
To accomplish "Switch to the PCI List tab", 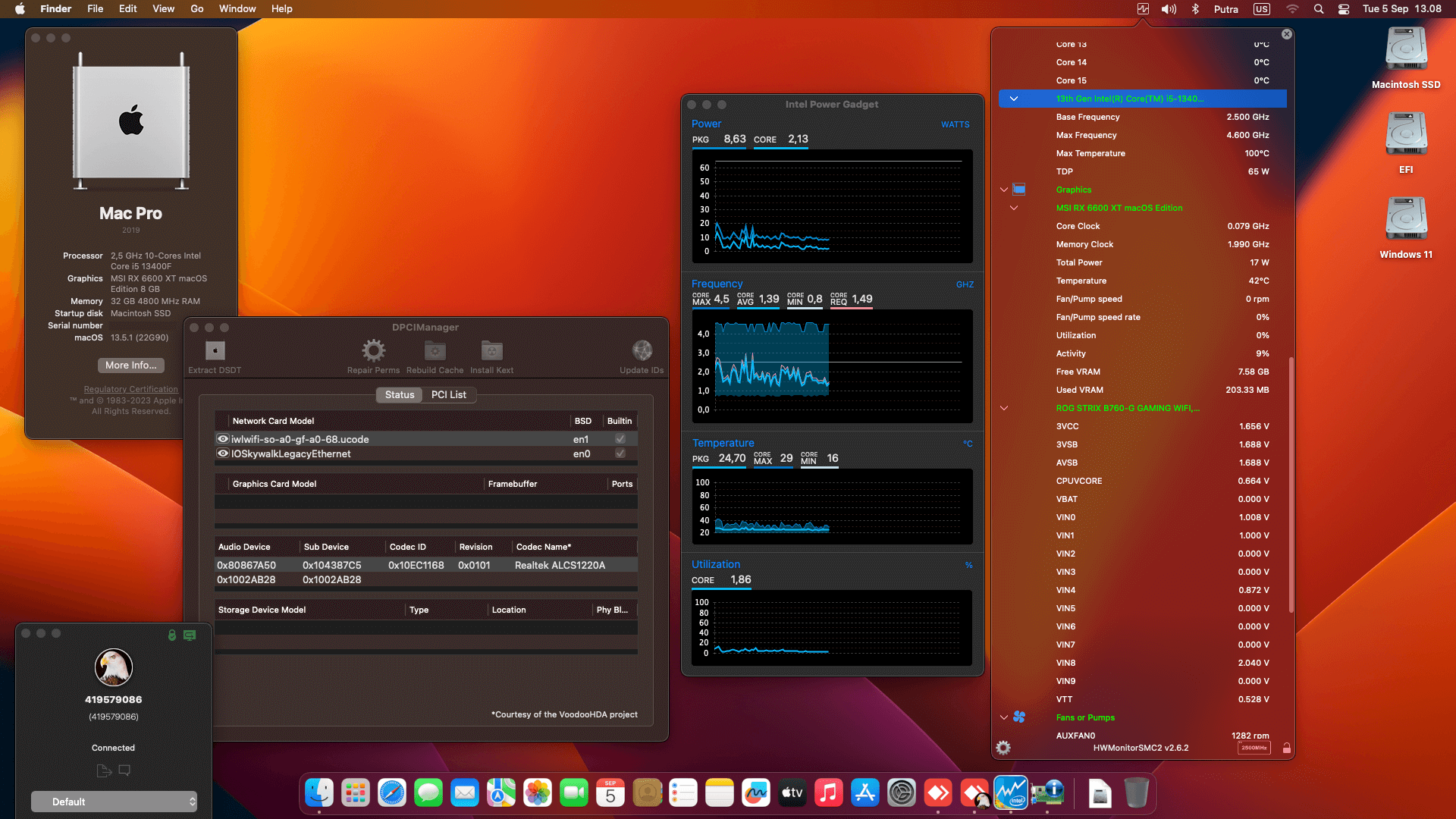I will coord(448,395).
